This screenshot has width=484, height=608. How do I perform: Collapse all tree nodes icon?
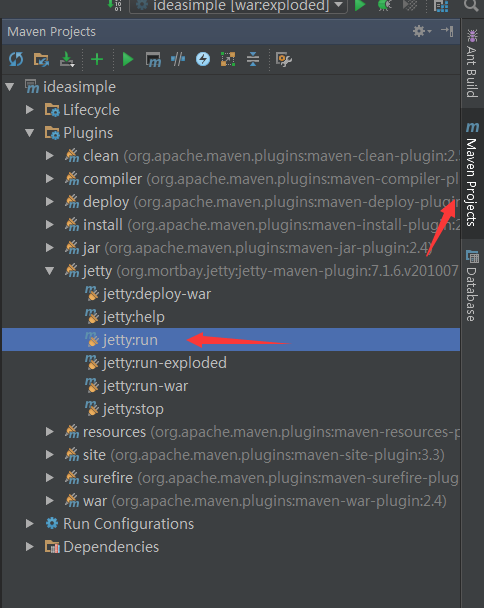(253, 59)
